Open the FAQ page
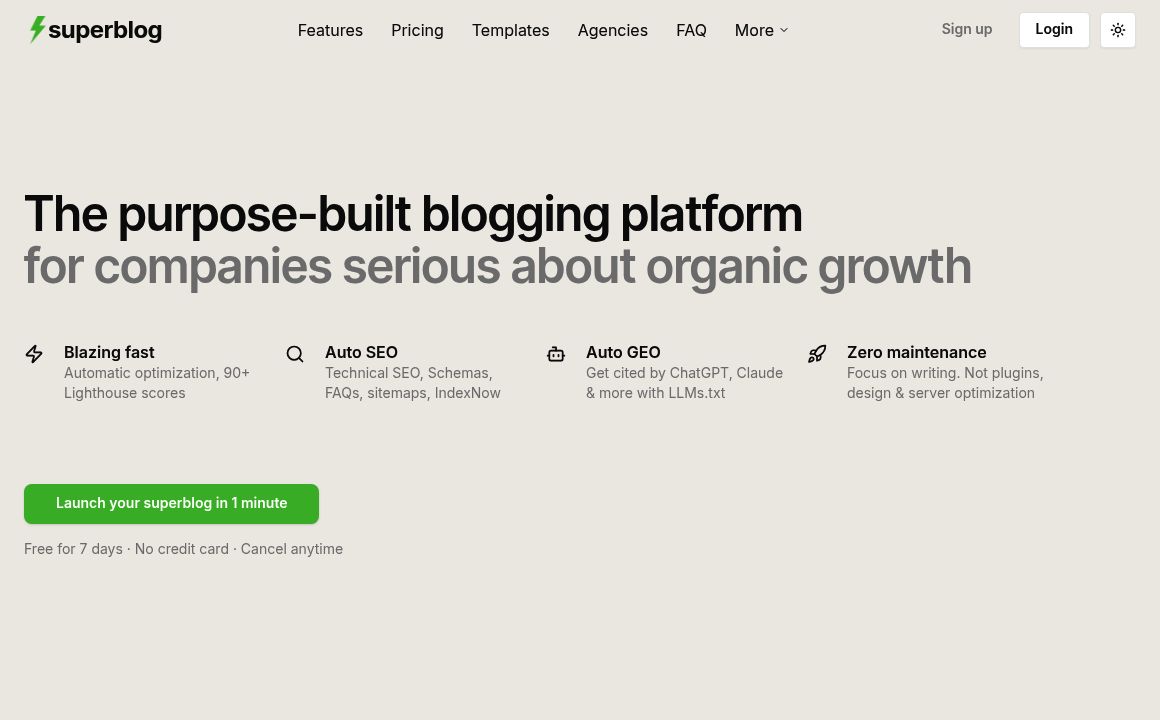 (691, 30)
